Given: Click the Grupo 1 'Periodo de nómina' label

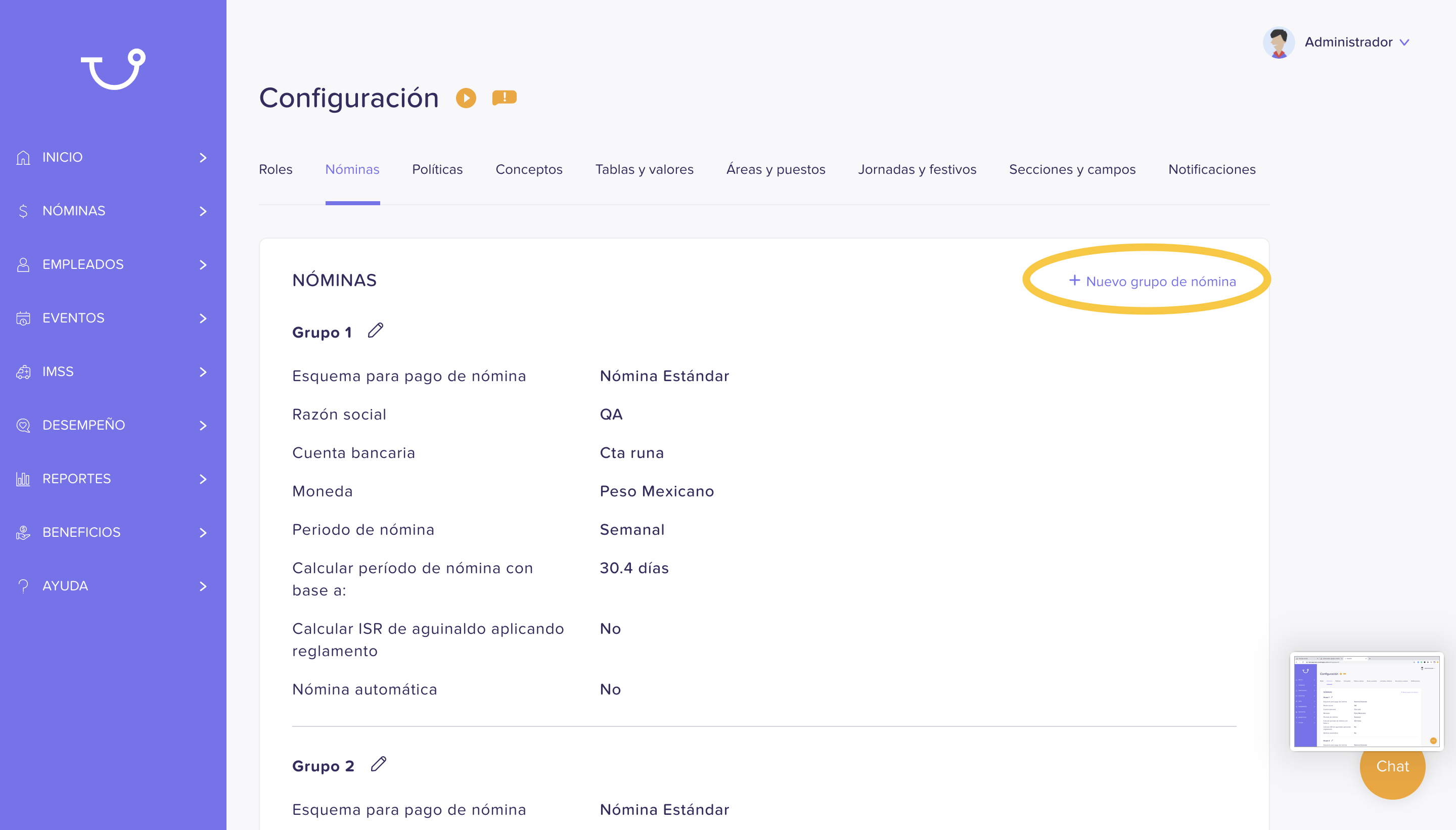Looking at the screenshot, I should pos(363,530).
